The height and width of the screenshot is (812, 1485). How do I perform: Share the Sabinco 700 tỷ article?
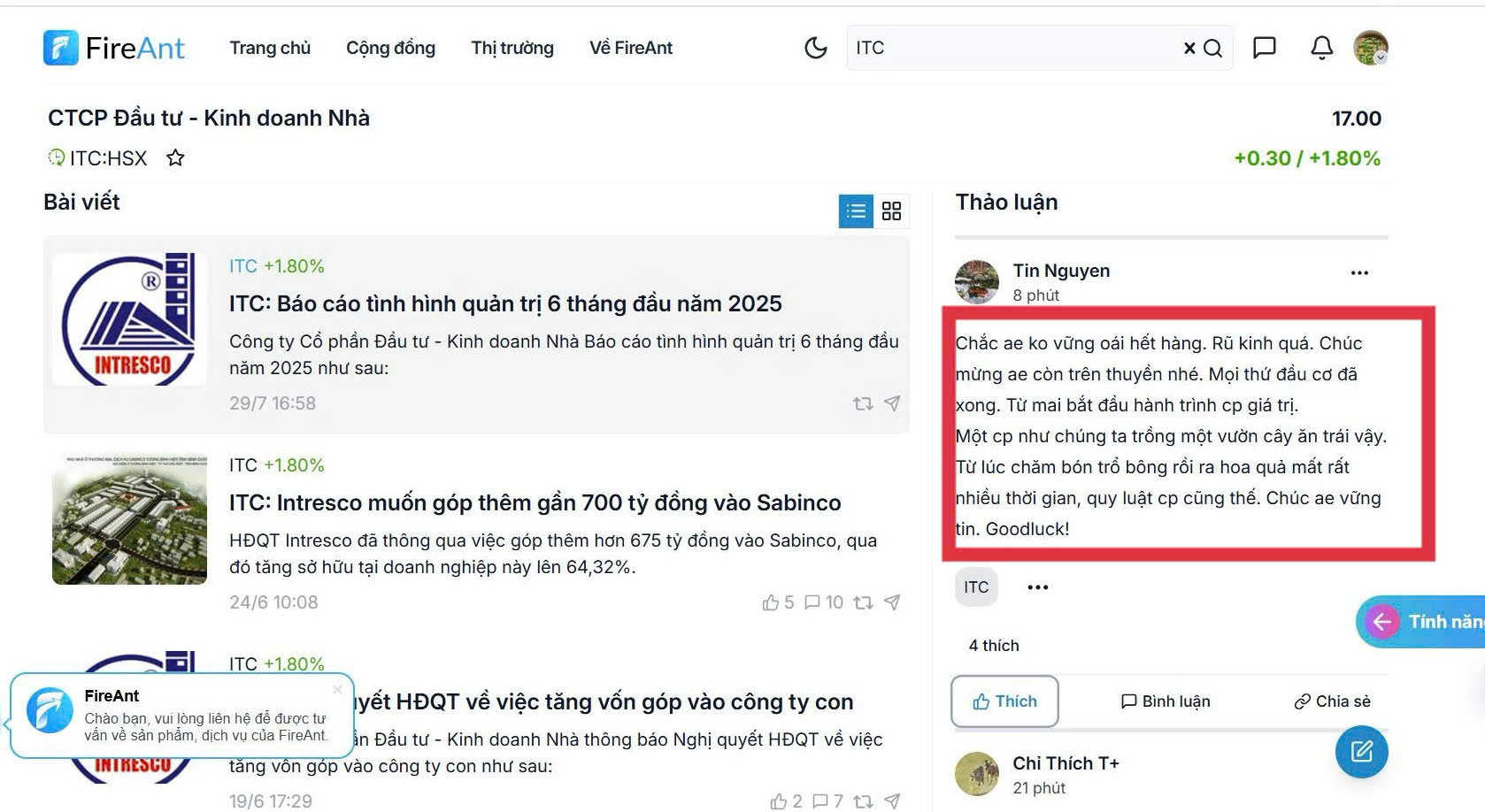click(x=892, y=602)
